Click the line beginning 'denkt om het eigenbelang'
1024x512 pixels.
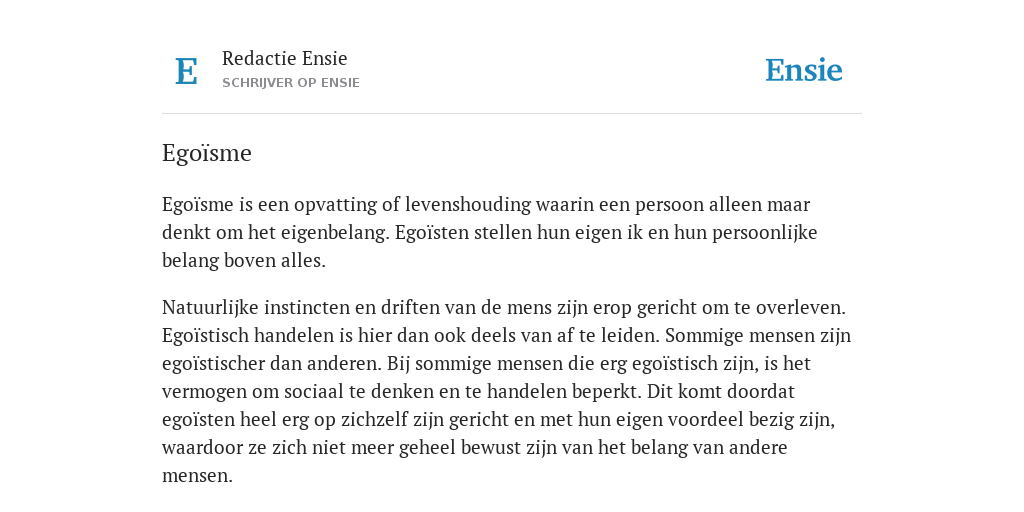[490, 232]
